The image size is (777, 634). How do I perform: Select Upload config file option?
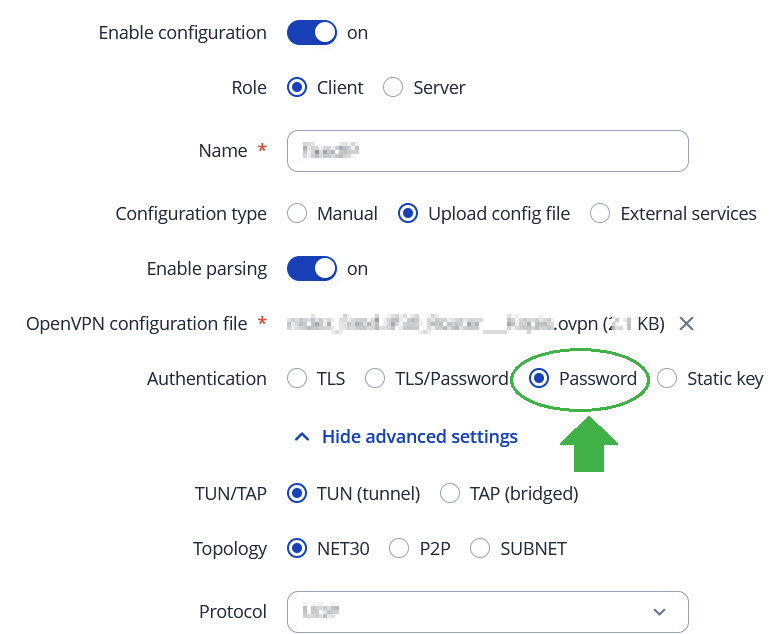(407, 214)
